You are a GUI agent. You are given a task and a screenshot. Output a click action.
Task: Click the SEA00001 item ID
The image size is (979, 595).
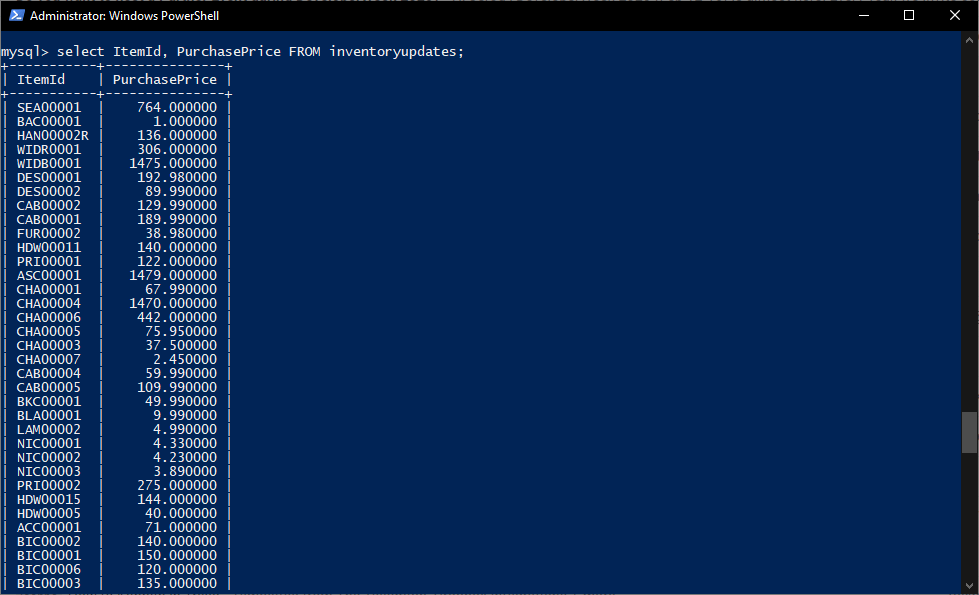49,107
